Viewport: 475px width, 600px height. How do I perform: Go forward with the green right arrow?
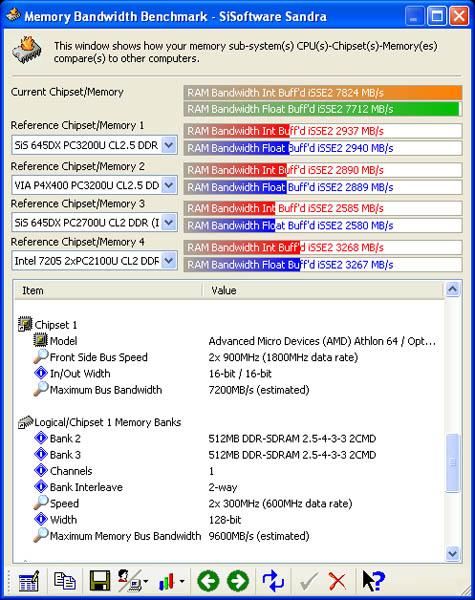tap(238, 581)
